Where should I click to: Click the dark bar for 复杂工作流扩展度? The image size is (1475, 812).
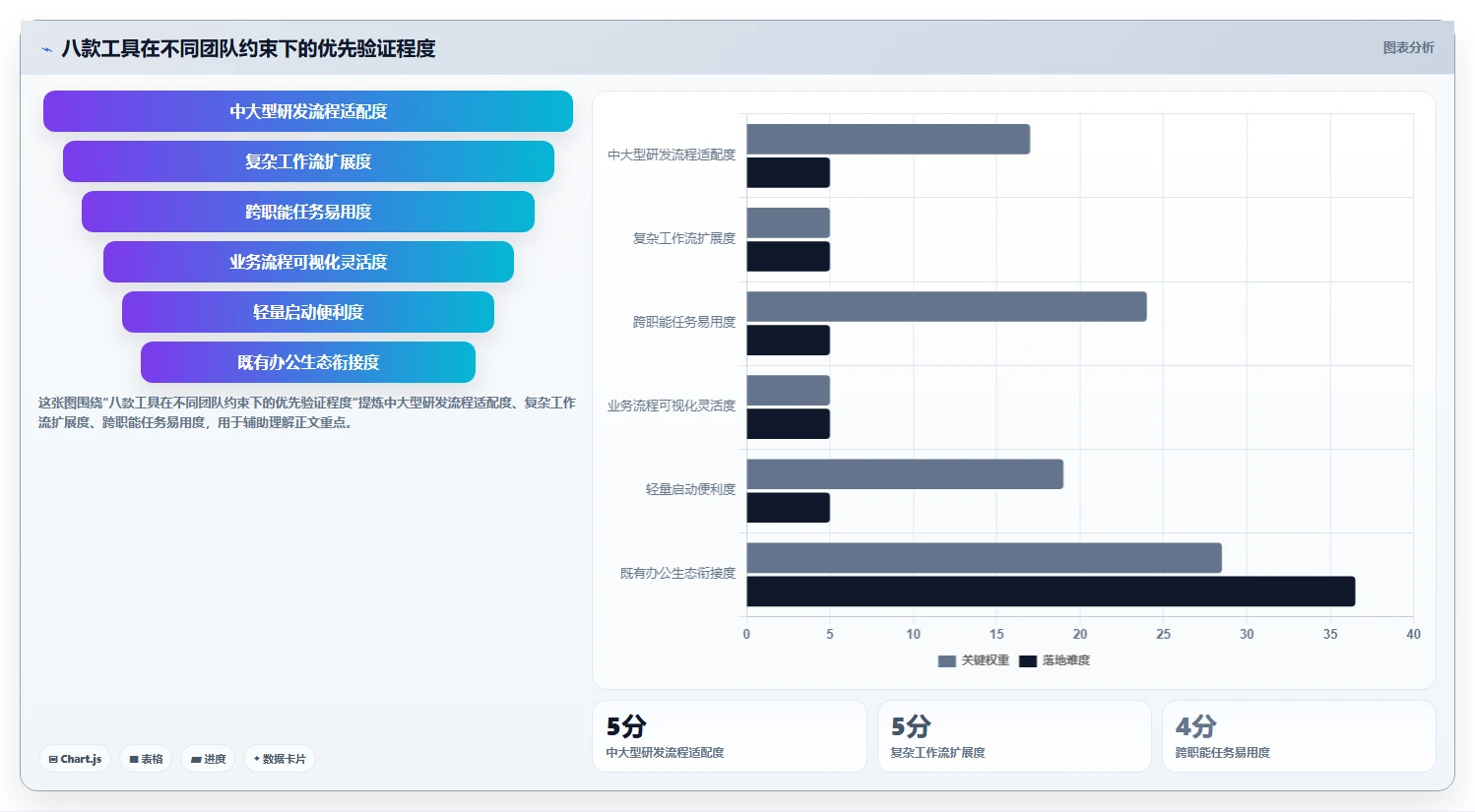pos(789,256)
